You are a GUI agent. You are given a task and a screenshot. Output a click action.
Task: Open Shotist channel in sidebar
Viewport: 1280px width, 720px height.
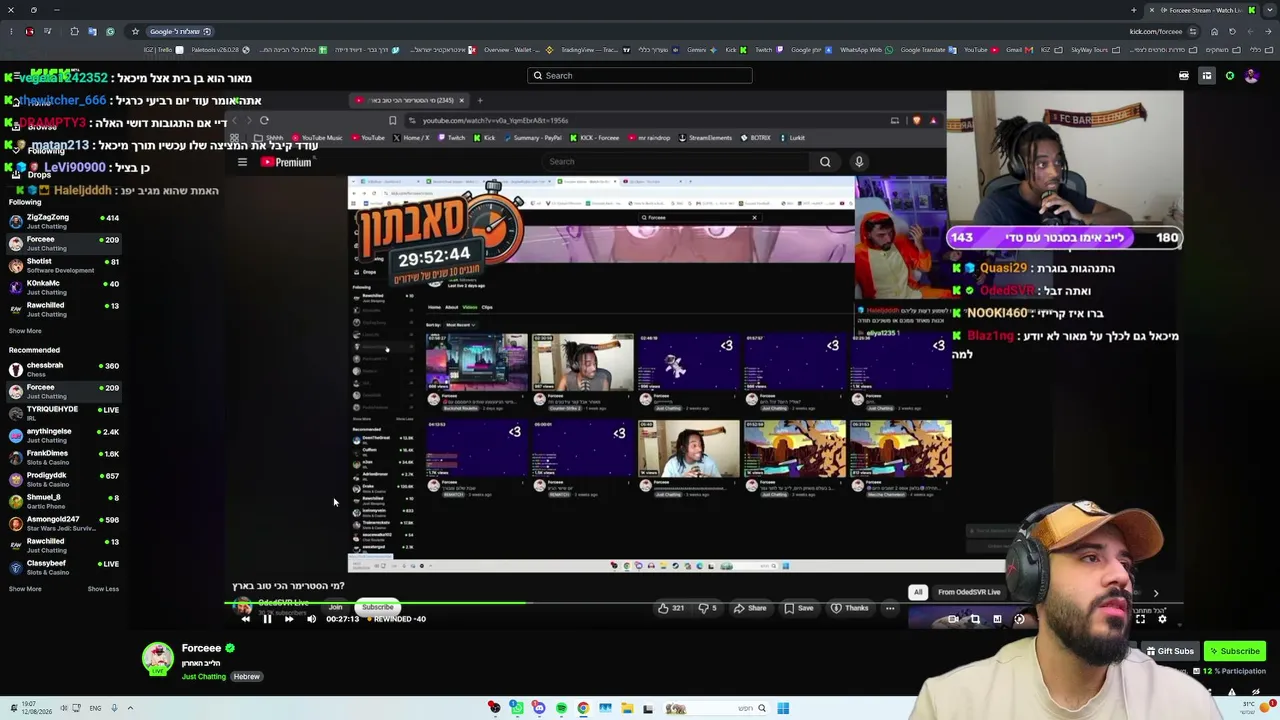64,265
